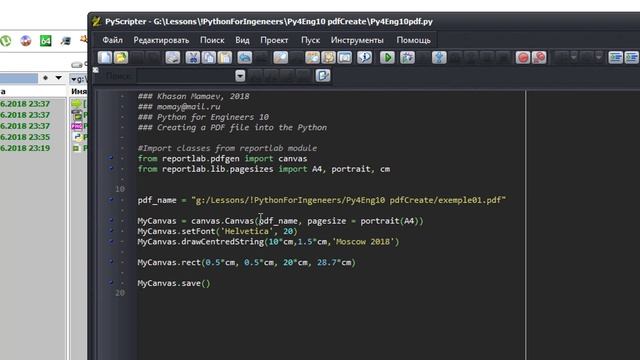Select file row dated 6.2018 23:35
The width and height of the screenshot is (640, 360).
click(x=25, y=137)
